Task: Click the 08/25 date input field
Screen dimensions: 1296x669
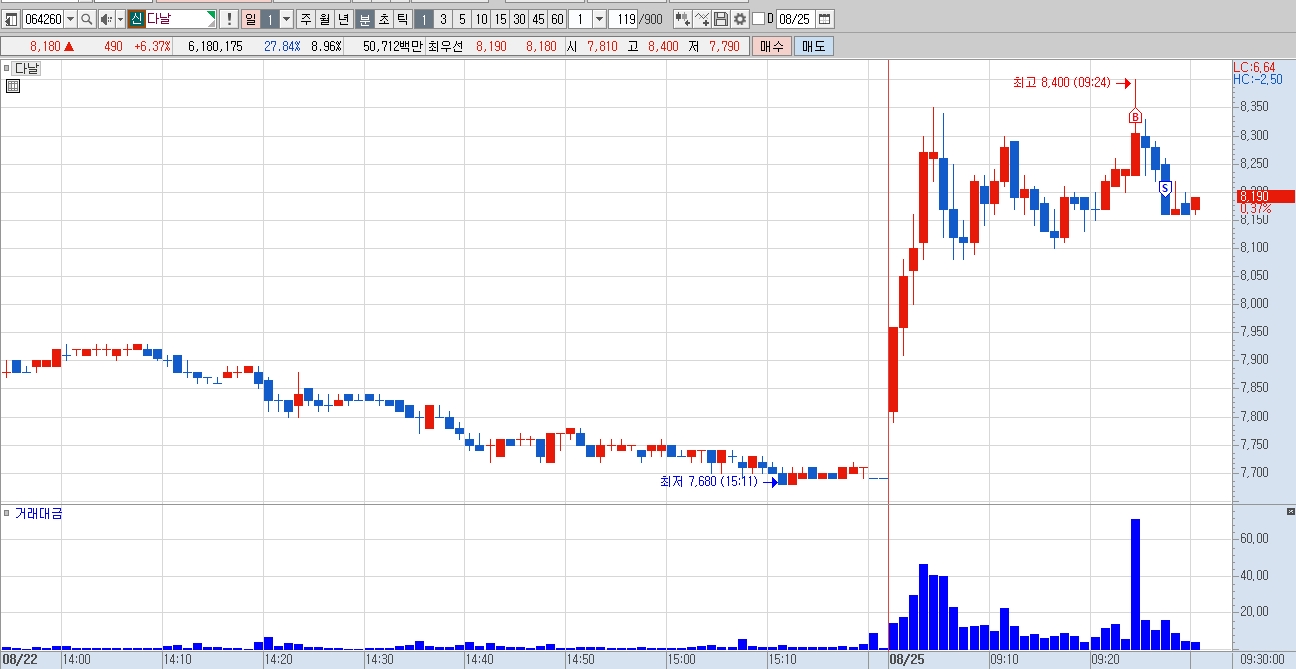Action: 794,19
